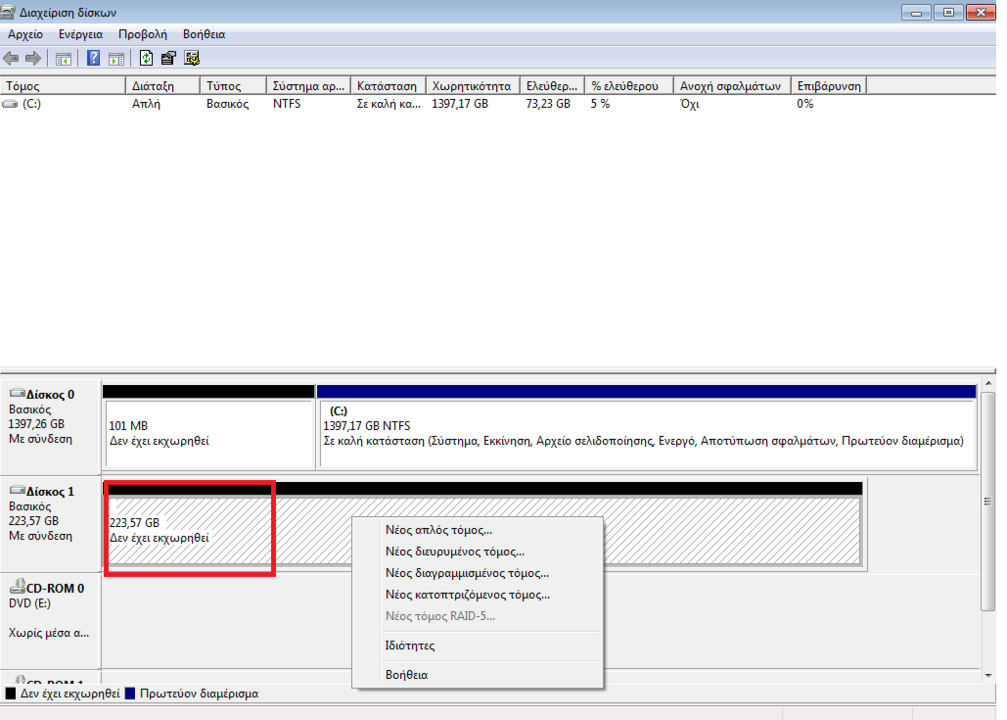Click the blue Πρωτεύον διαμέρισμα legend swatch
The image size is (1007, 720).
(130, 694)
